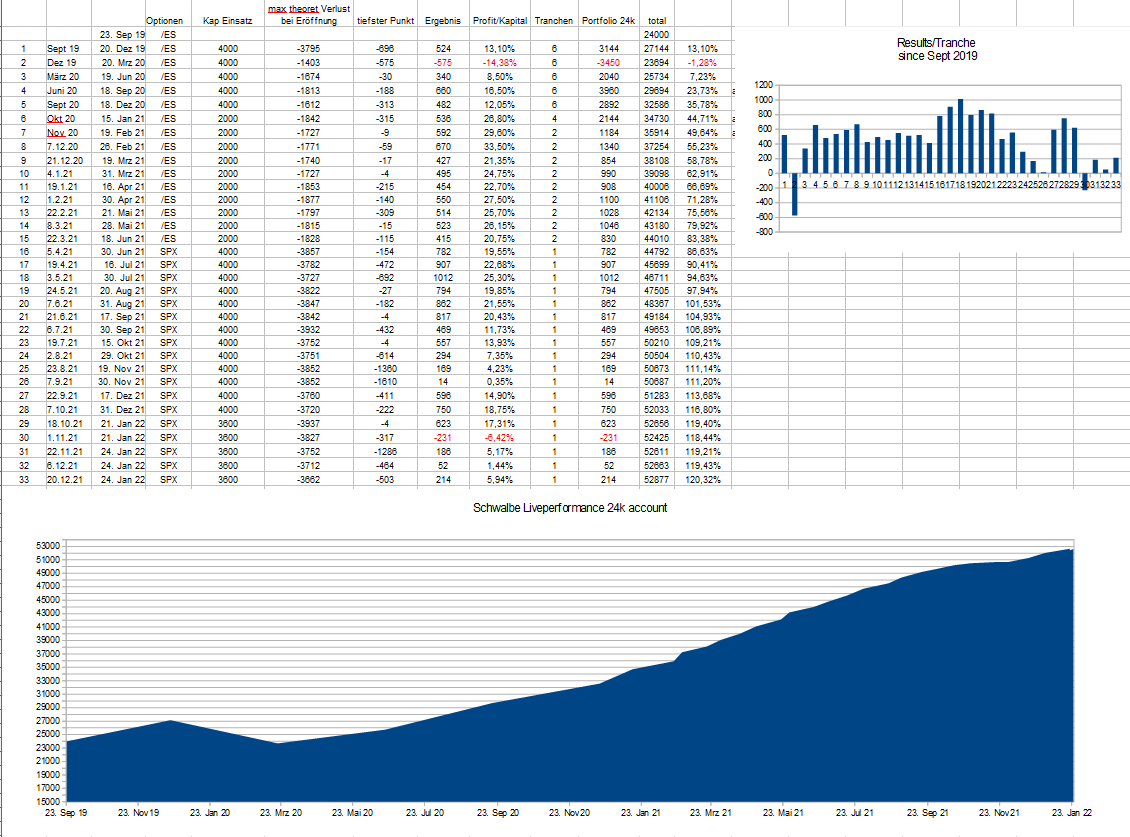Select the "Ergebnis" column header cell
This screenshot has width=1130, height=837.
pos(442,20)
